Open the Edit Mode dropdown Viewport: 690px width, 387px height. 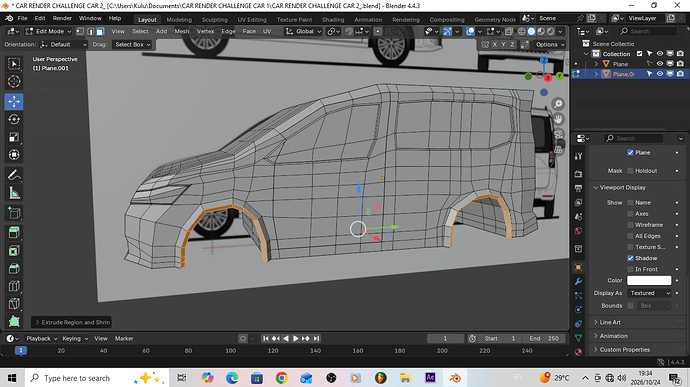(x=48, y=31)
